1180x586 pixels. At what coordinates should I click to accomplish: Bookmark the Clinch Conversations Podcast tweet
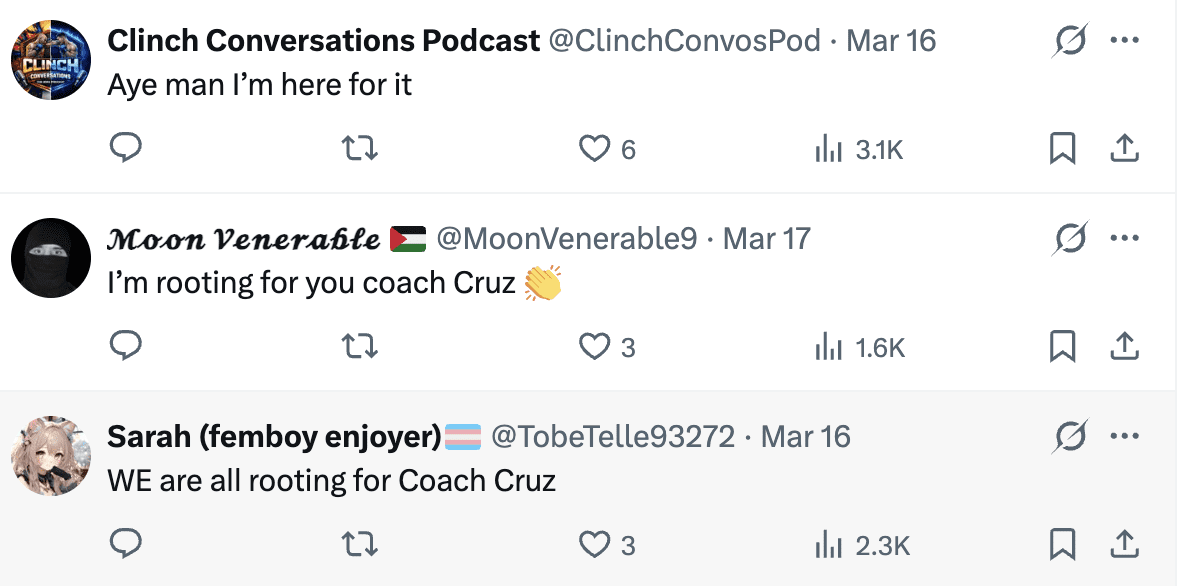(1062, 149)
